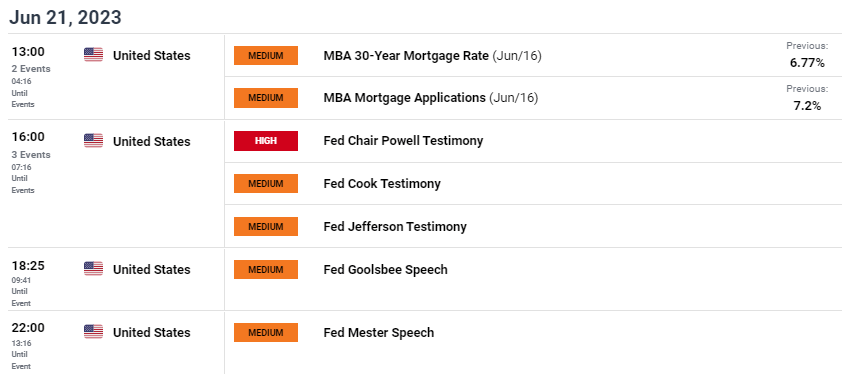Image resolution: width=842 pixels, height=379 pixels.
Task: Click MEDIUM badge for MBA 30-Year Mortgage Rate
Action: (x=266, y=55)
